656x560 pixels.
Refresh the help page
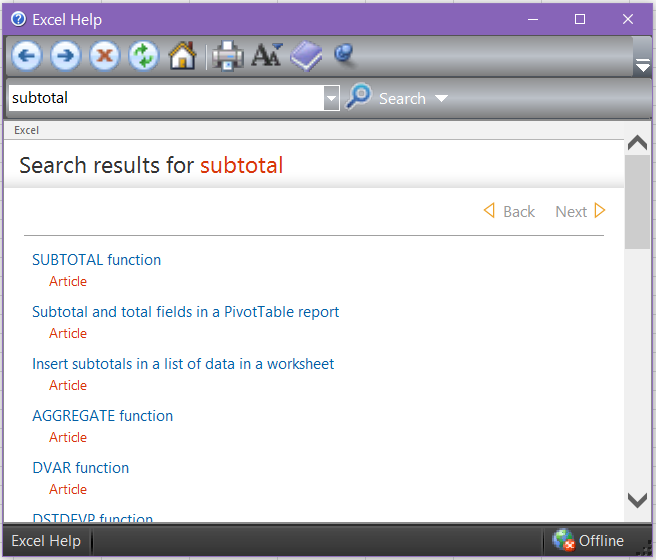pyautogui.click(x=144, y=56)
